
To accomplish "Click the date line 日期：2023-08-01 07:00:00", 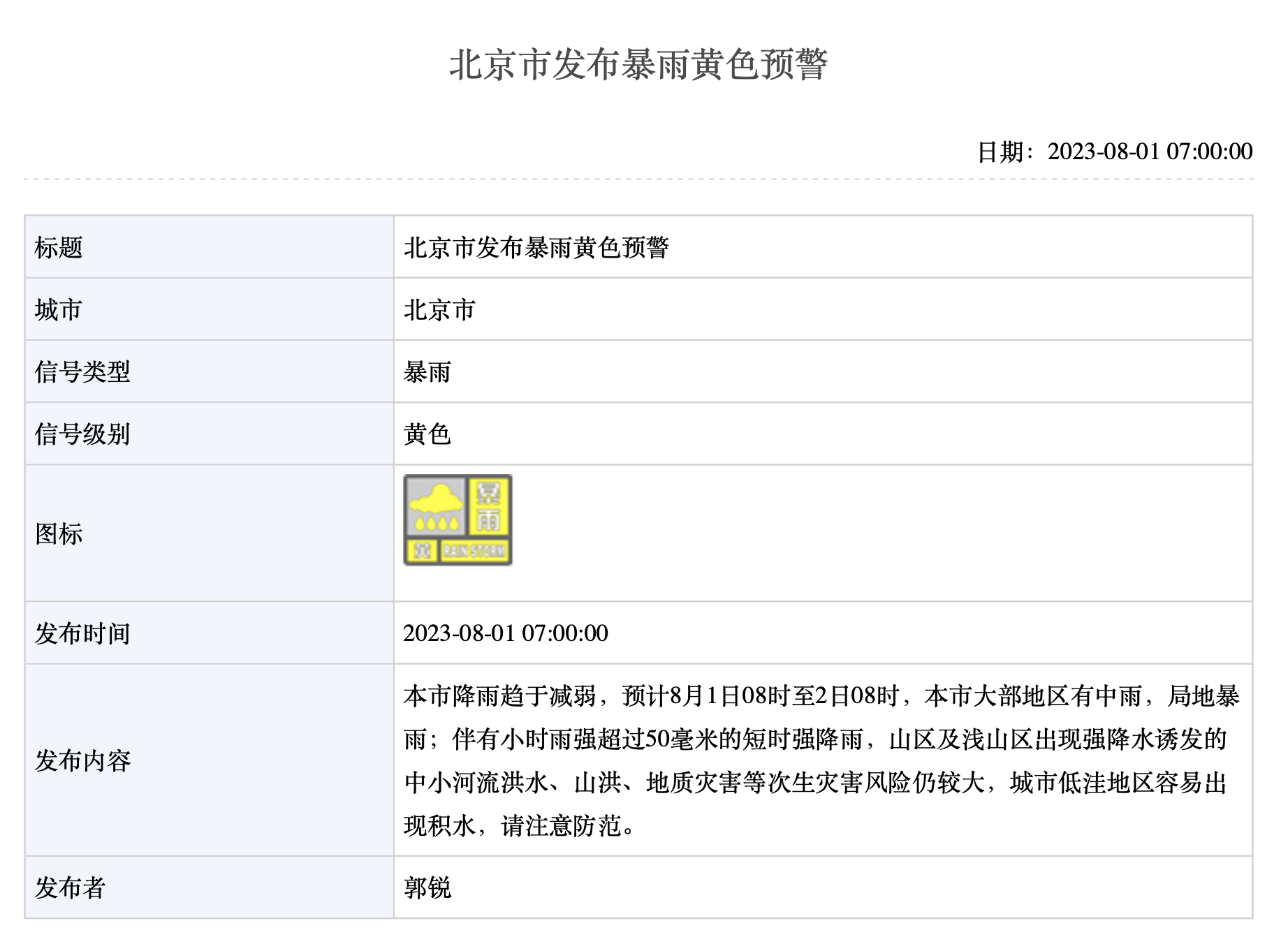I will click(1115, 152).
